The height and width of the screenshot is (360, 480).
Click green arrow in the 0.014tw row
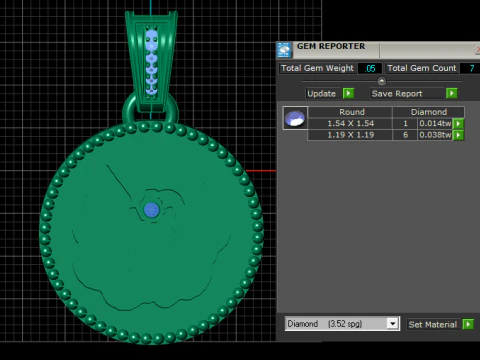[459, 124]
